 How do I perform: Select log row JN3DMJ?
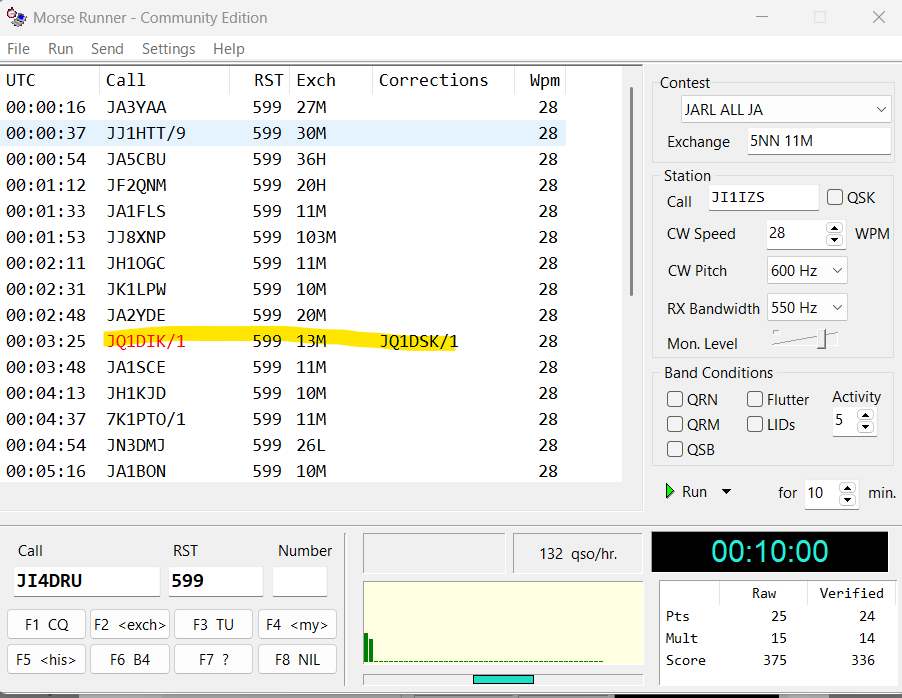(x=282, y=445)
